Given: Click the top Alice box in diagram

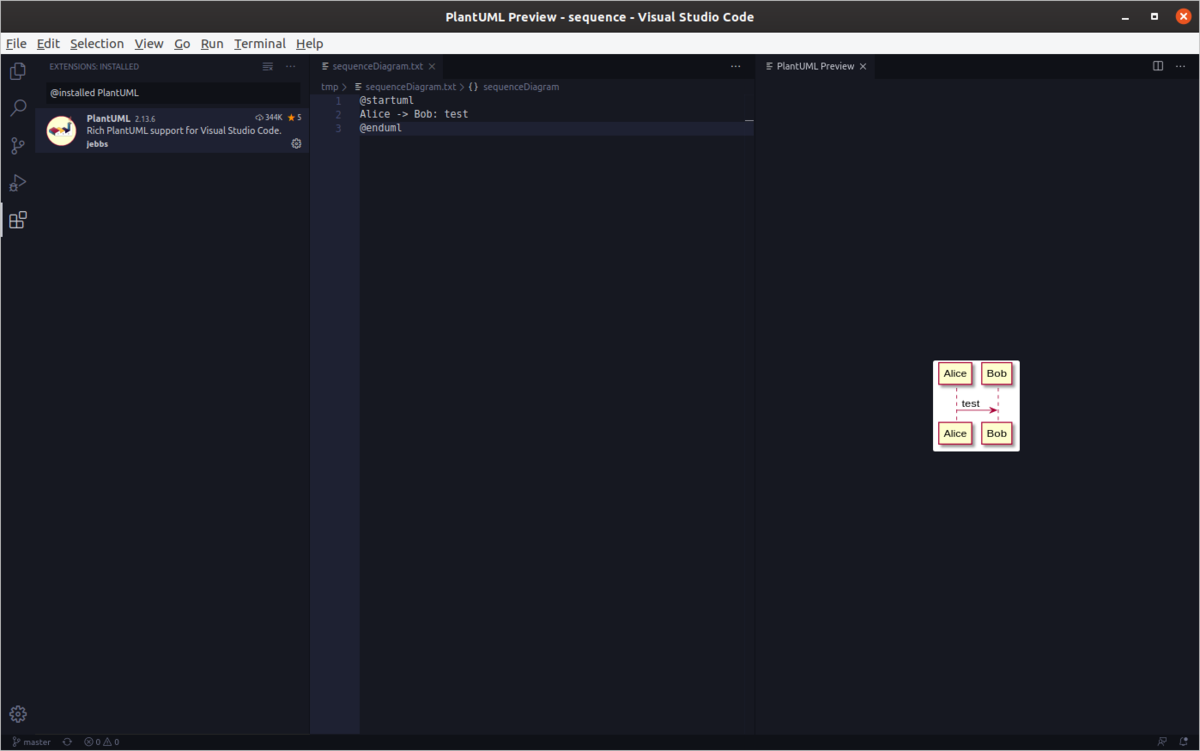Looking at the screenshot, I should coord(955,374).
